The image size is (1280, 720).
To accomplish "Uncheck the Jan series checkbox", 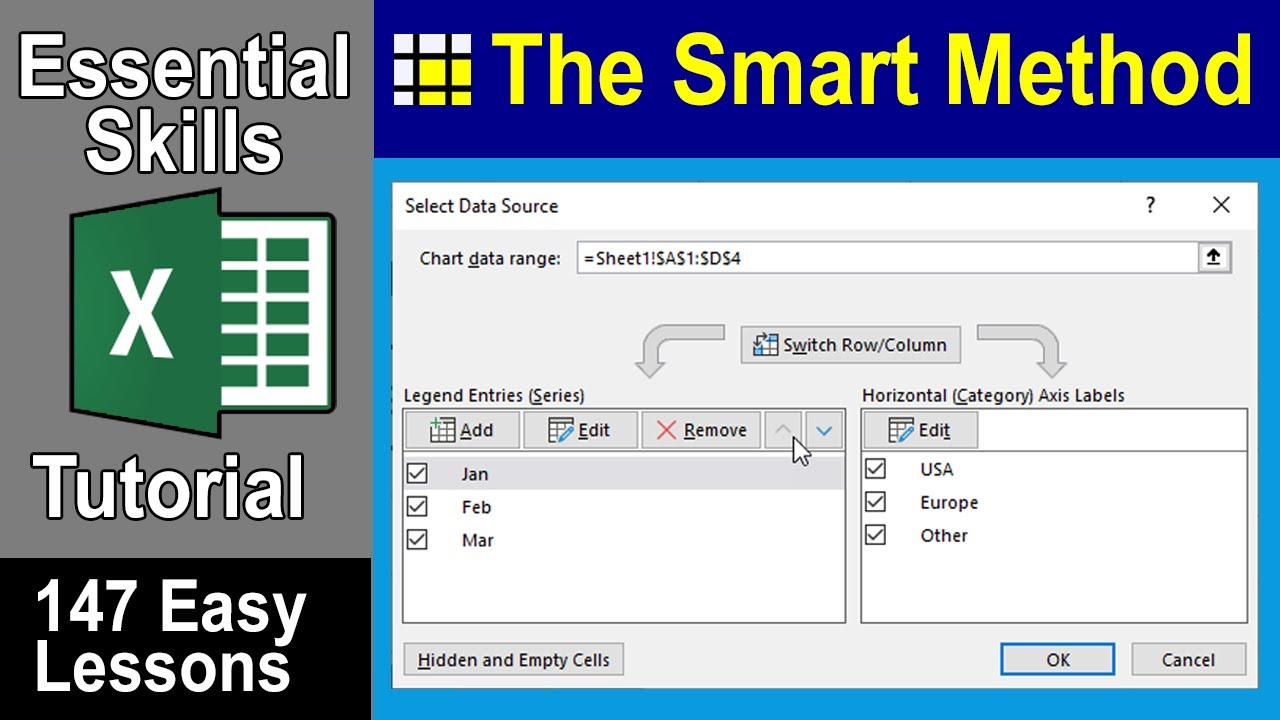I will pyautogui.click(x=417, y=473).
